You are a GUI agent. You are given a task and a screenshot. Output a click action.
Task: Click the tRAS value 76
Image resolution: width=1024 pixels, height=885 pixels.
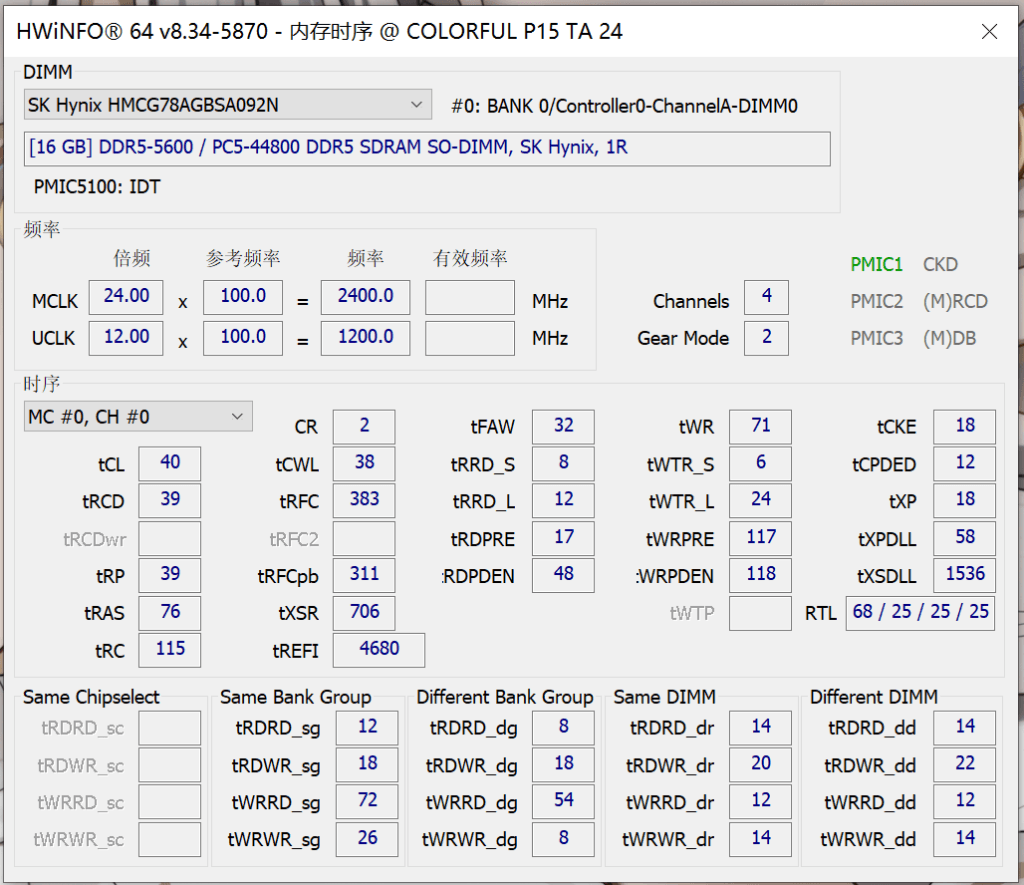coord(170,613)
